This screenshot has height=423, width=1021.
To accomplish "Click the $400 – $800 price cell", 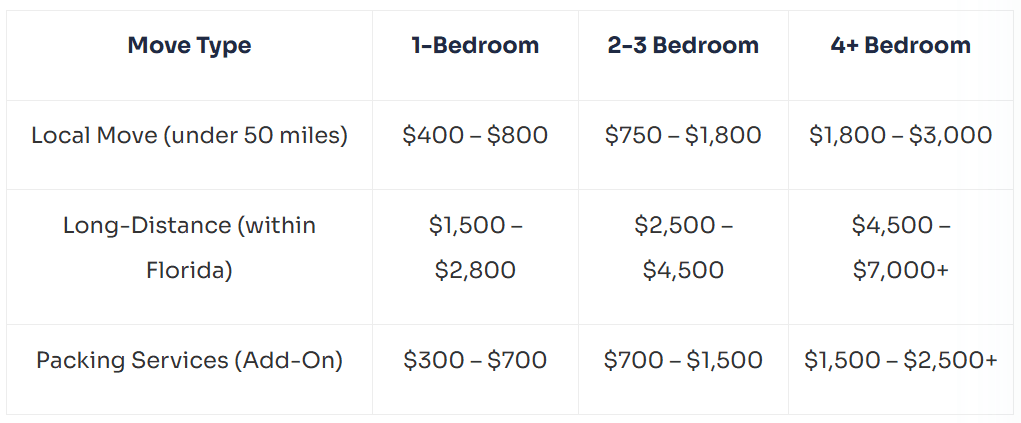I will point(475,135).
